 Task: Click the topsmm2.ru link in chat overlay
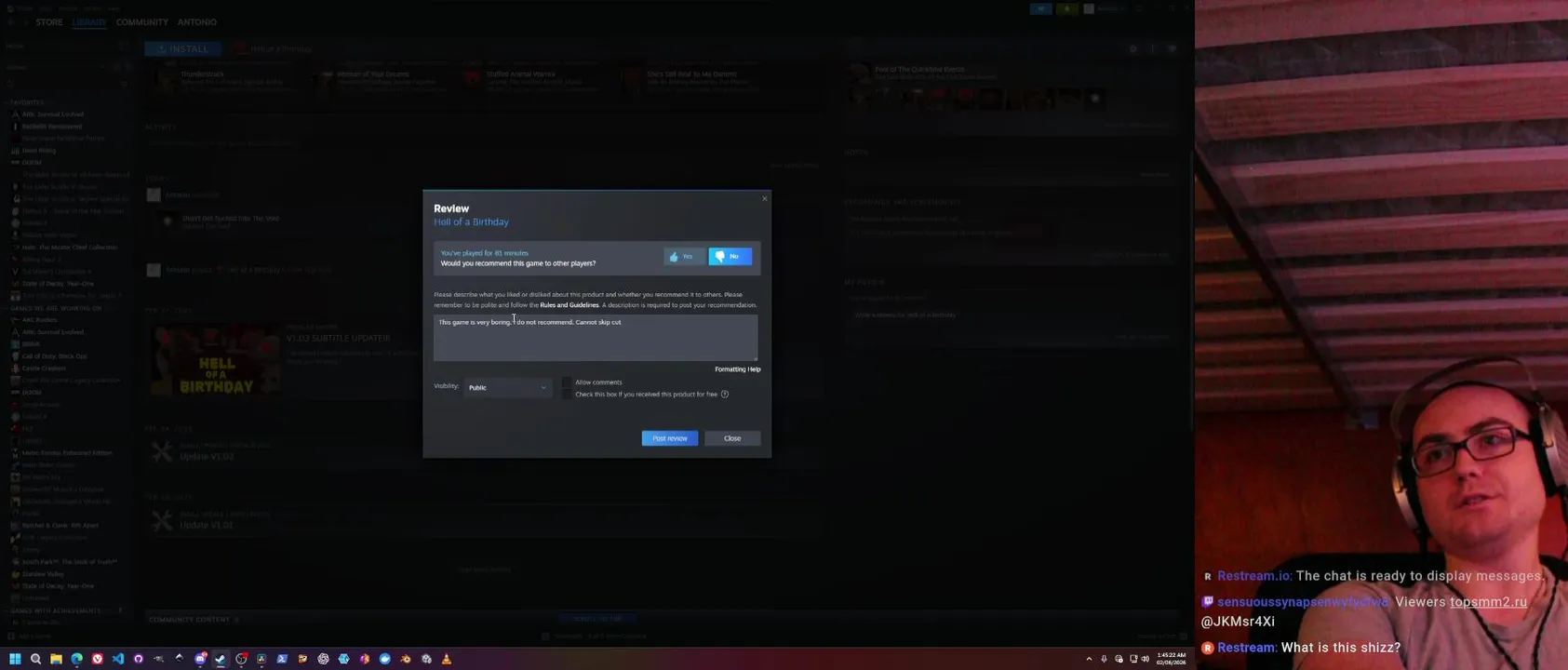pyautogui.click(x=1488, y=602)
